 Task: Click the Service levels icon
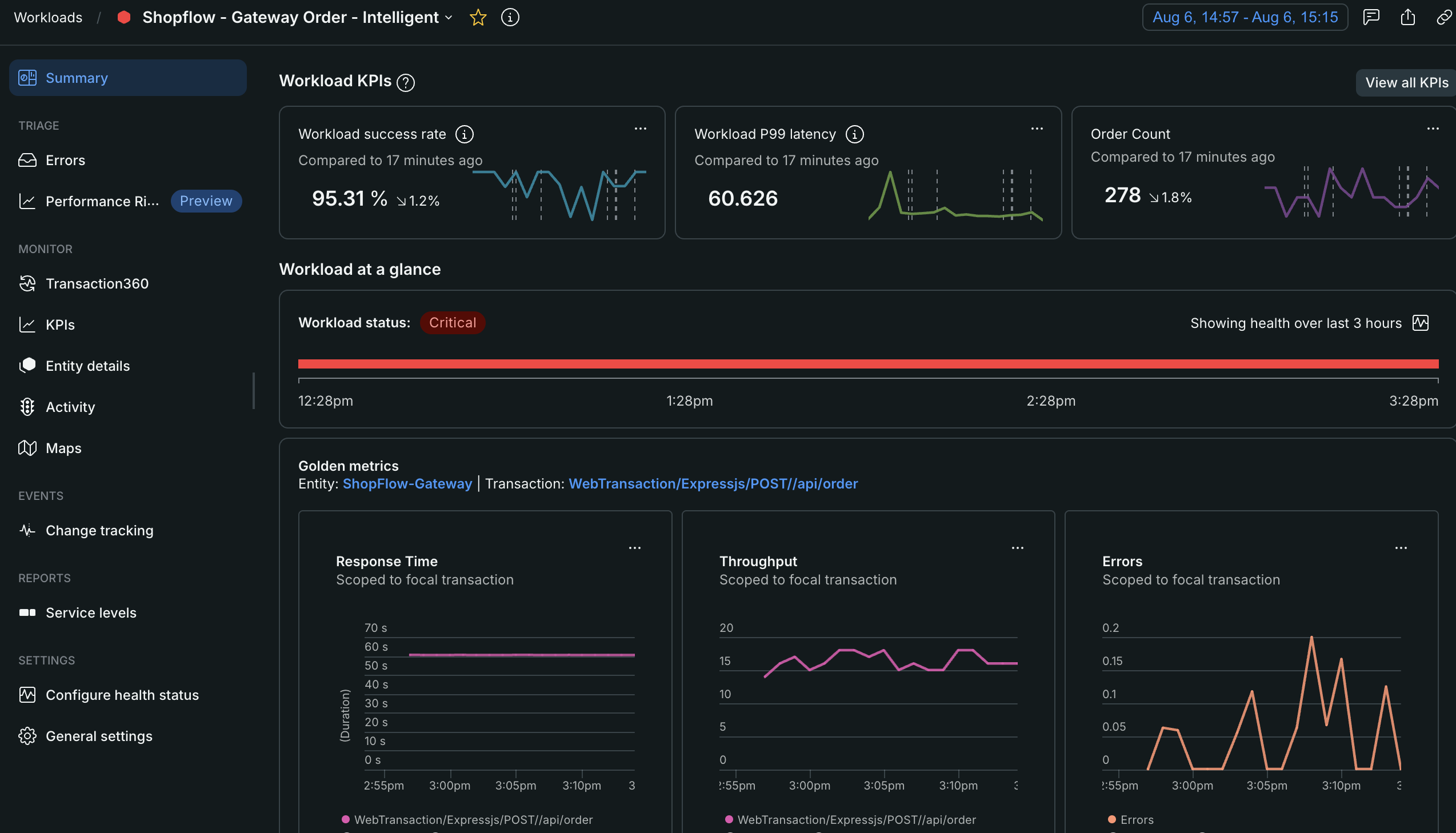27,612
